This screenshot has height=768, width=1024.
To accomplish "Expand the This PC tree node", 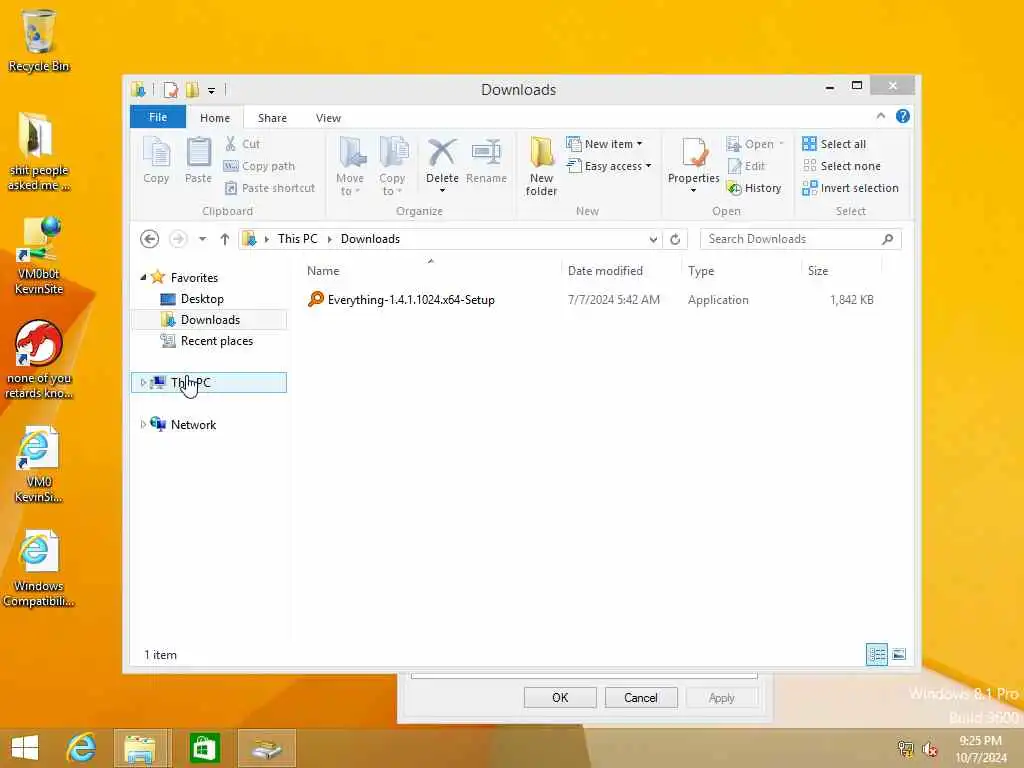I will 143,382.
